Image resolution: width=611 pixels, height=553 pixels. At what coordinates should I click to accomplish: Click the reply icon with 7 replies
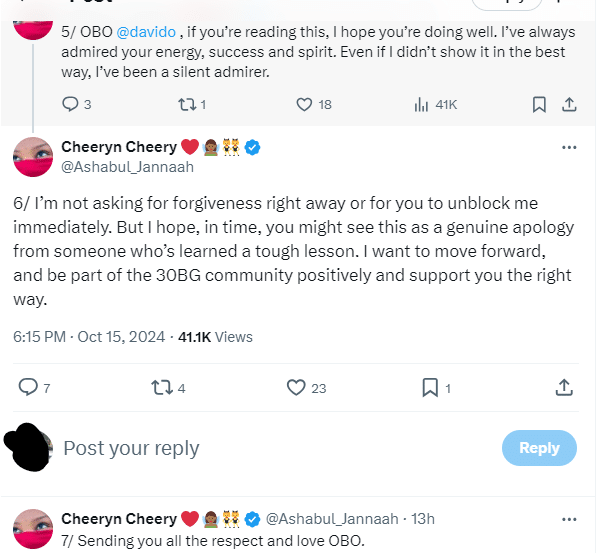pyautogui.click(x=28, y=387)
